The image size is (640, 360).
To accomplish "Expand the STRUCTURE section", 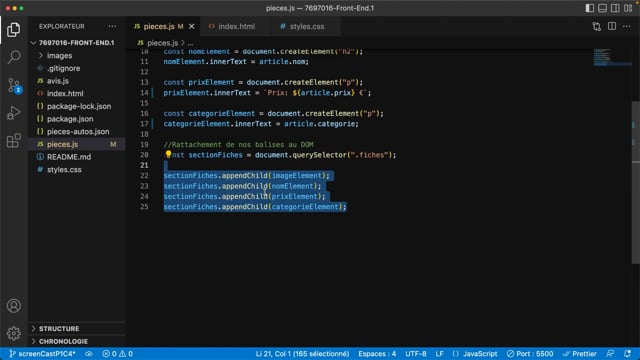I will coord(77,329).
